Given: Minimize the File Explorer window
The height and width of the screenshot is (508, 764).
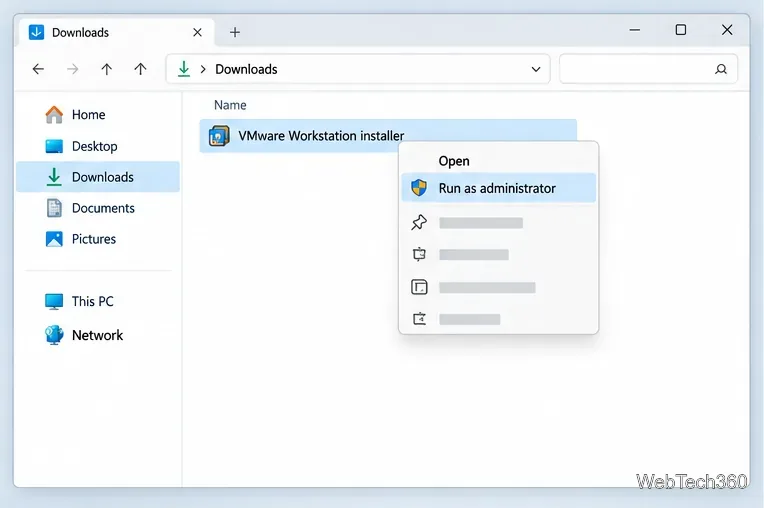Looking at the screenshot, I should pos(634,30).
